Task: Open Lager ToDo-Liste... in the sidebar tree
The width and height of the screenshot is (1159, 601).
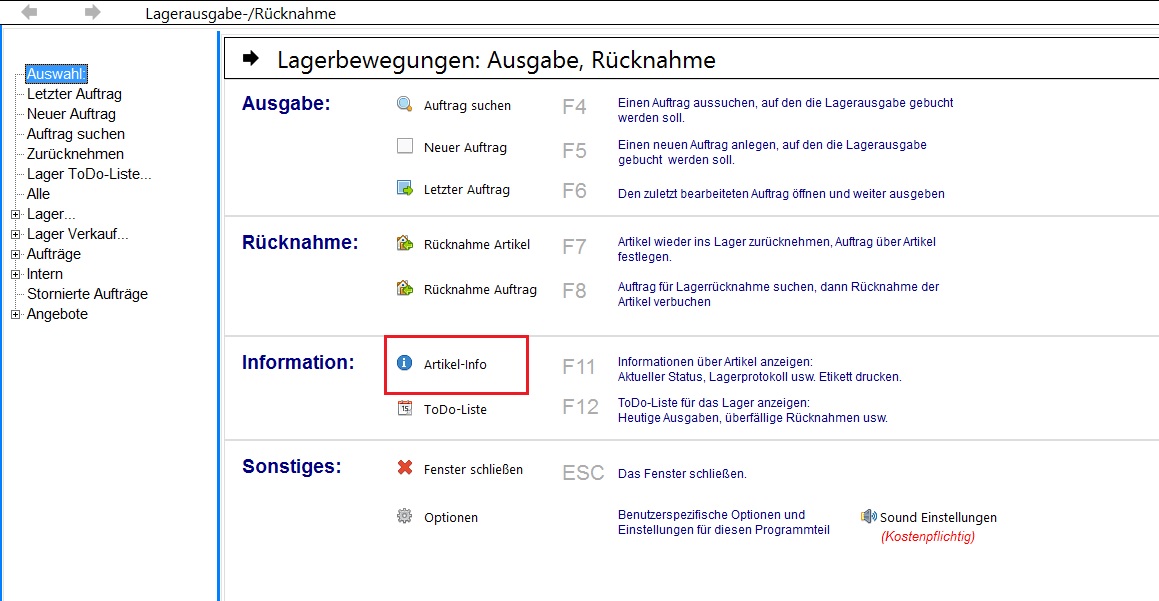Action: 89,174
